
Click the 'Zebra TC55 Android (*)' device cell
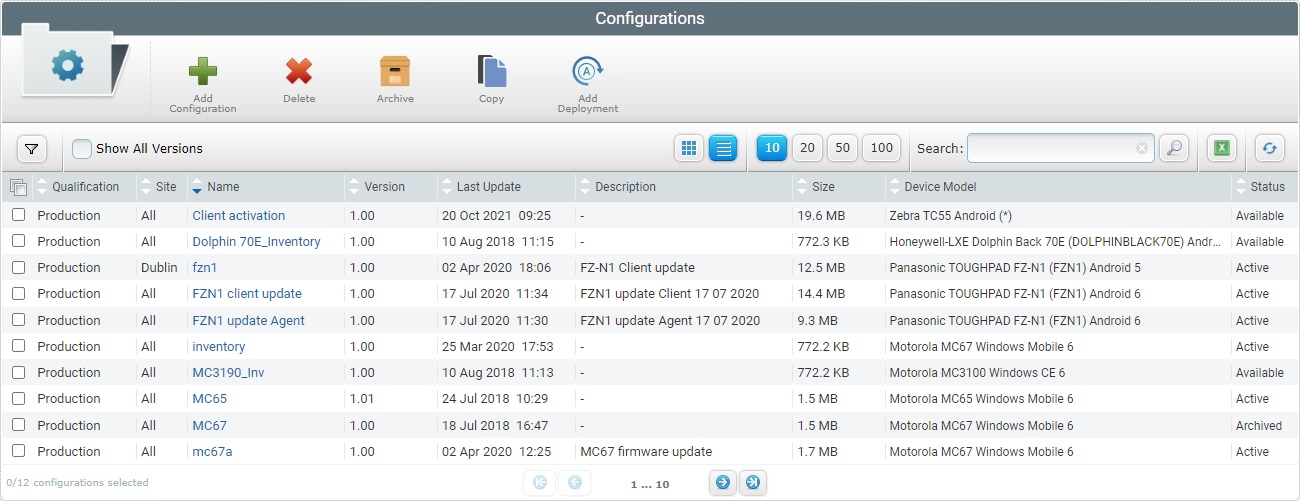pos(950,215)
